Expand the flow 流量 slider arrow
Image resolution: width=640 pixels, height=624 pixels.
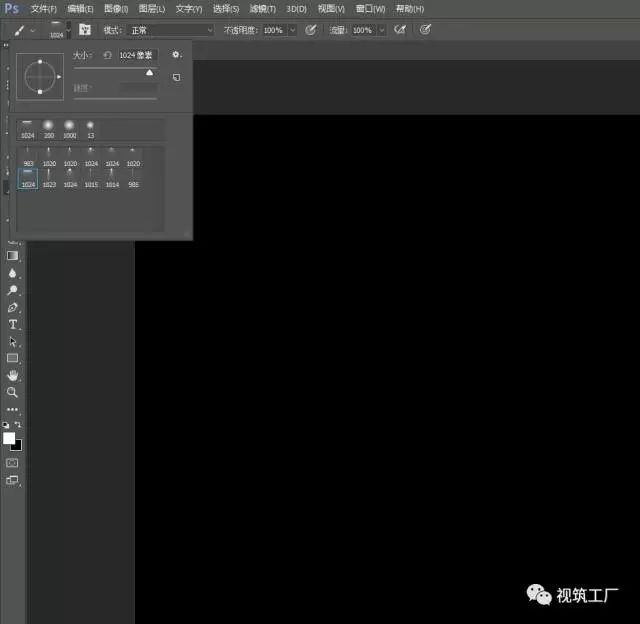click(382, 30)
